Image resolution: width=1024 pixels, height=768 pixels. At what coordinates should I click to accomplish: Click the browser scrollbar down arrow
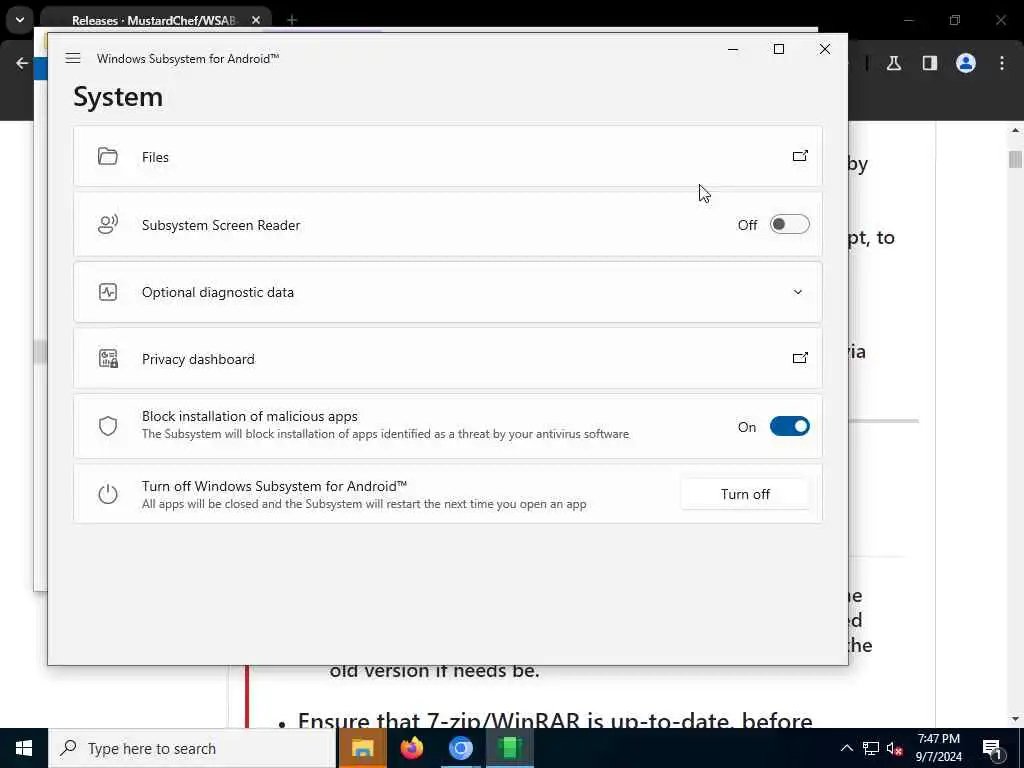pyautogui.click(x=1015, y=719)
